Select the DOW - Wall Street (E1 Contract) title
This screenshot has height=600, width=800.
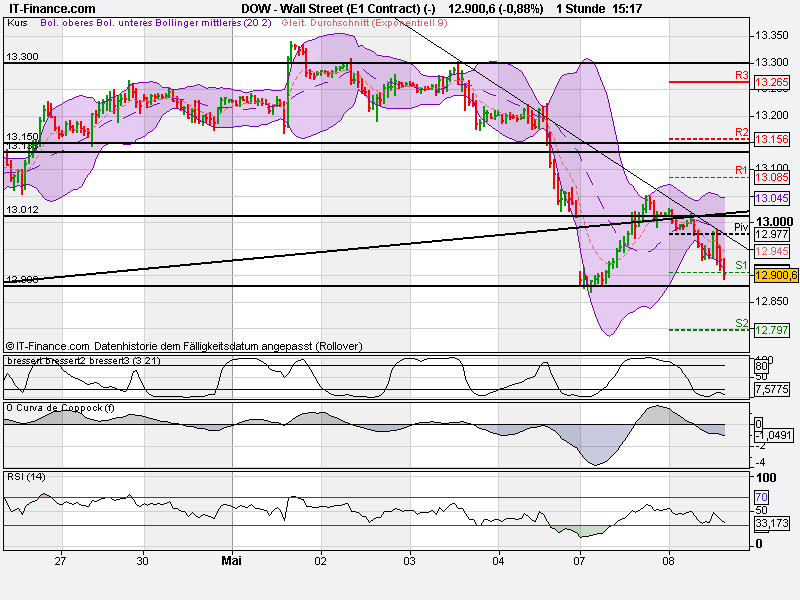tap(338, 9)
